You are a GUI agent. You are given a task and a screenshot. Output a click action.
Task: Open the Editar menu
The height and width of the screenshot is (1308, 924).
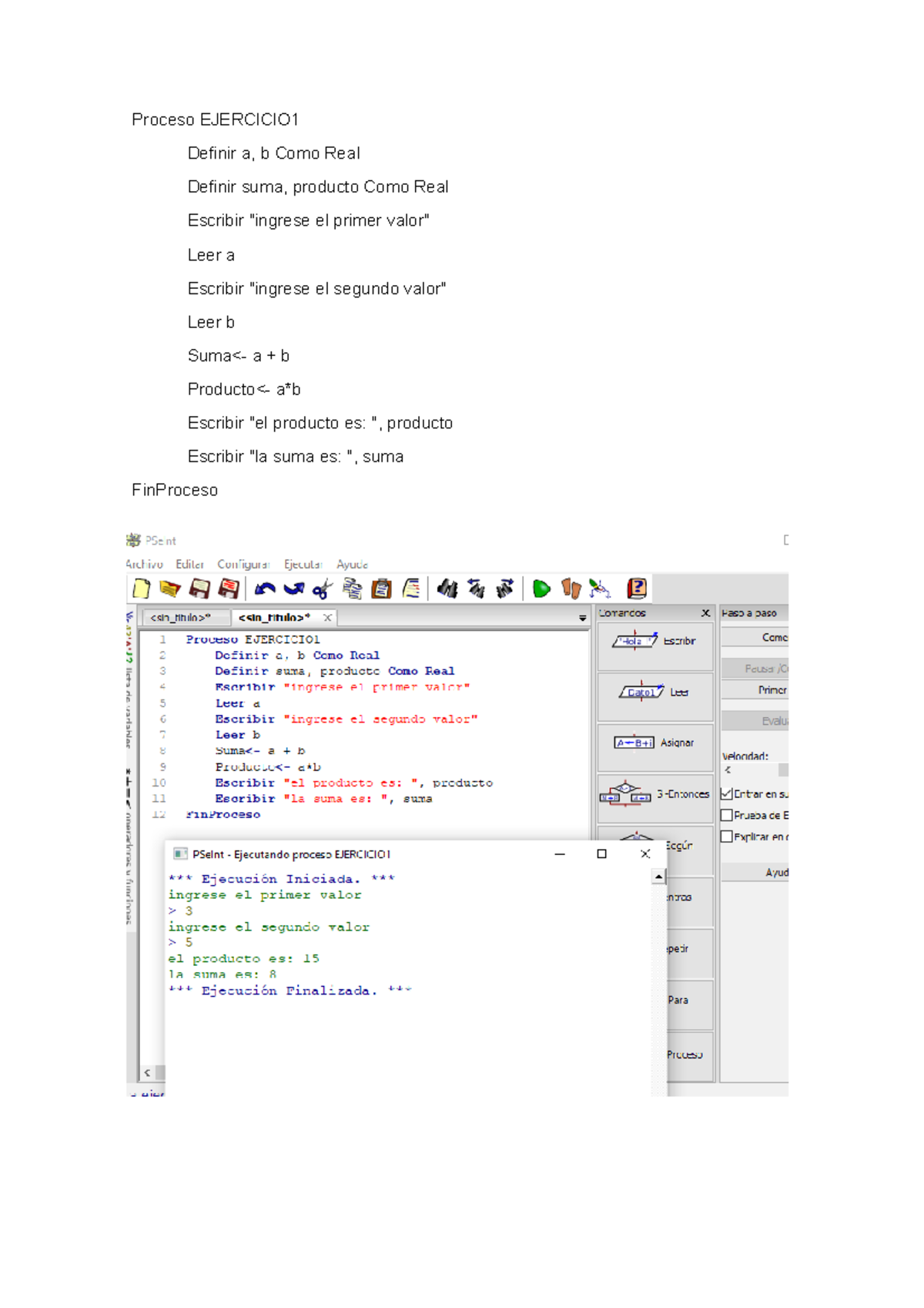(x=189, y=564)
